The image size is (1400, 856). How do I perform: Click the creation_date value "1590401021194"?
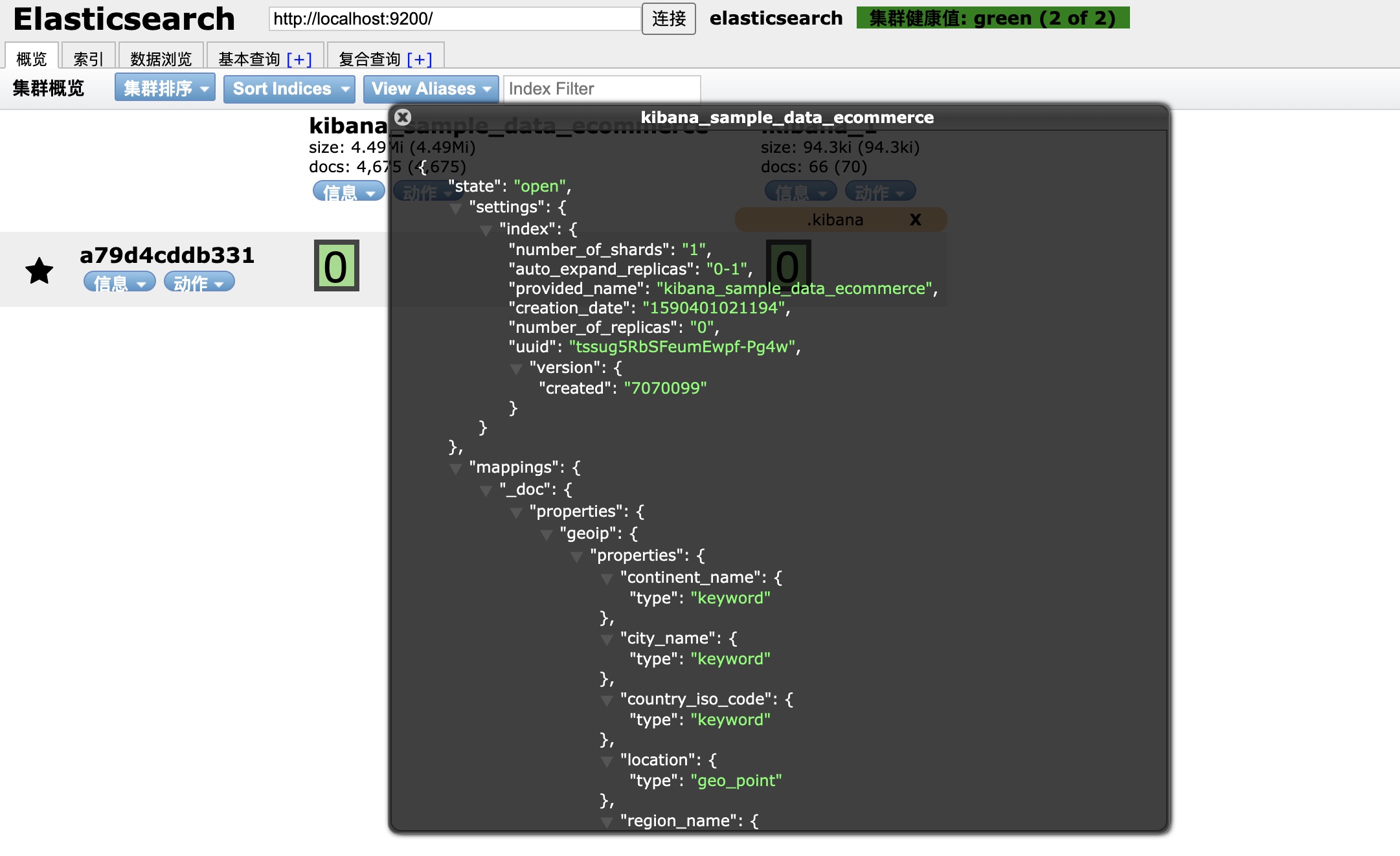pyautogui.click(x=714, y=308)
